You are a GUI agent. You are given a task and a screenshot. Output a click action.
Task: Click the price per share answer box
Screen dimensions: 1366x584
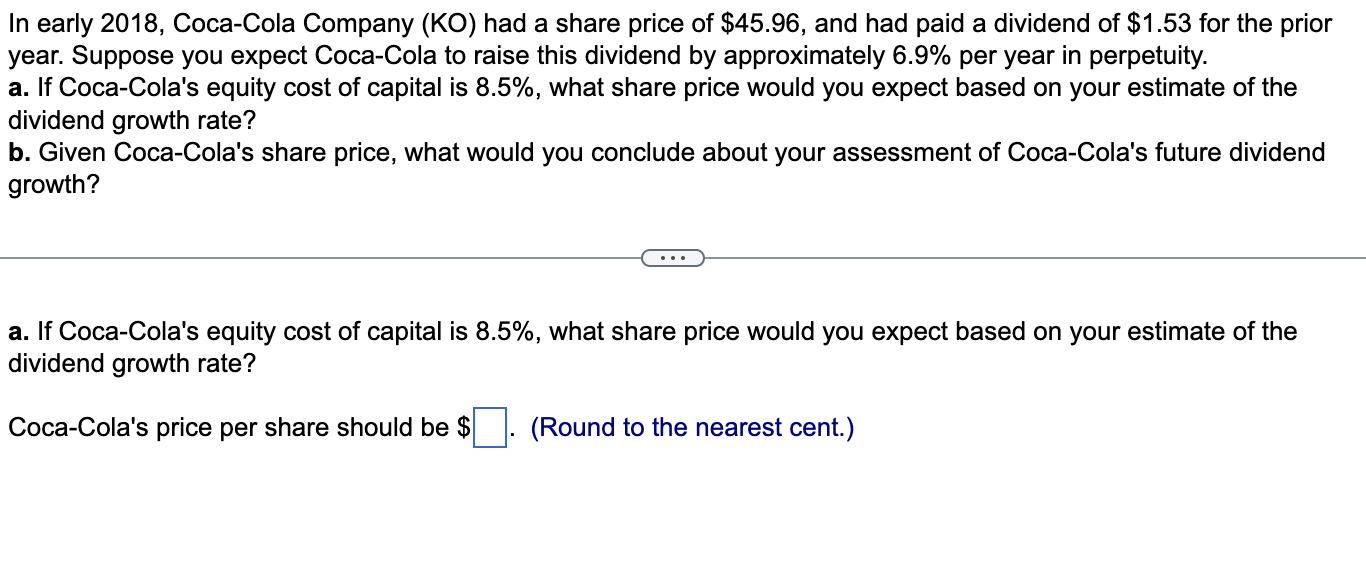490,428
